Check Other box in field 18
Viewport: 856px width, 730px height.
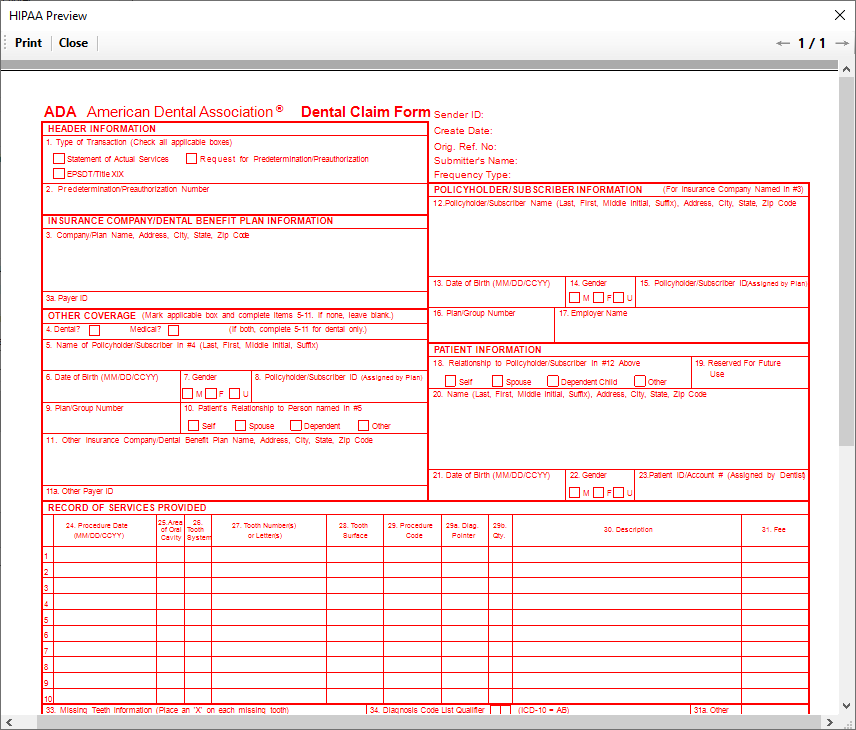[x=640, y=381]
